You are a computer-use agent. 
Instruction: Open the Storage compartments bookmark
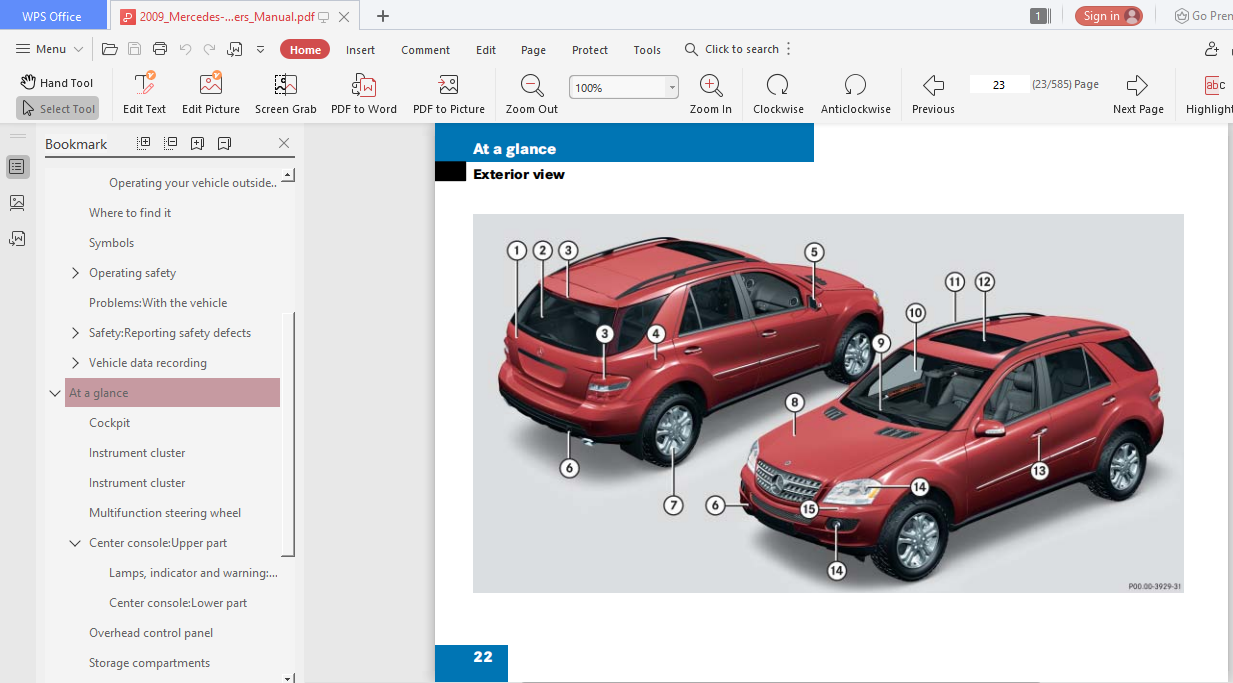(x=150, y=663)
